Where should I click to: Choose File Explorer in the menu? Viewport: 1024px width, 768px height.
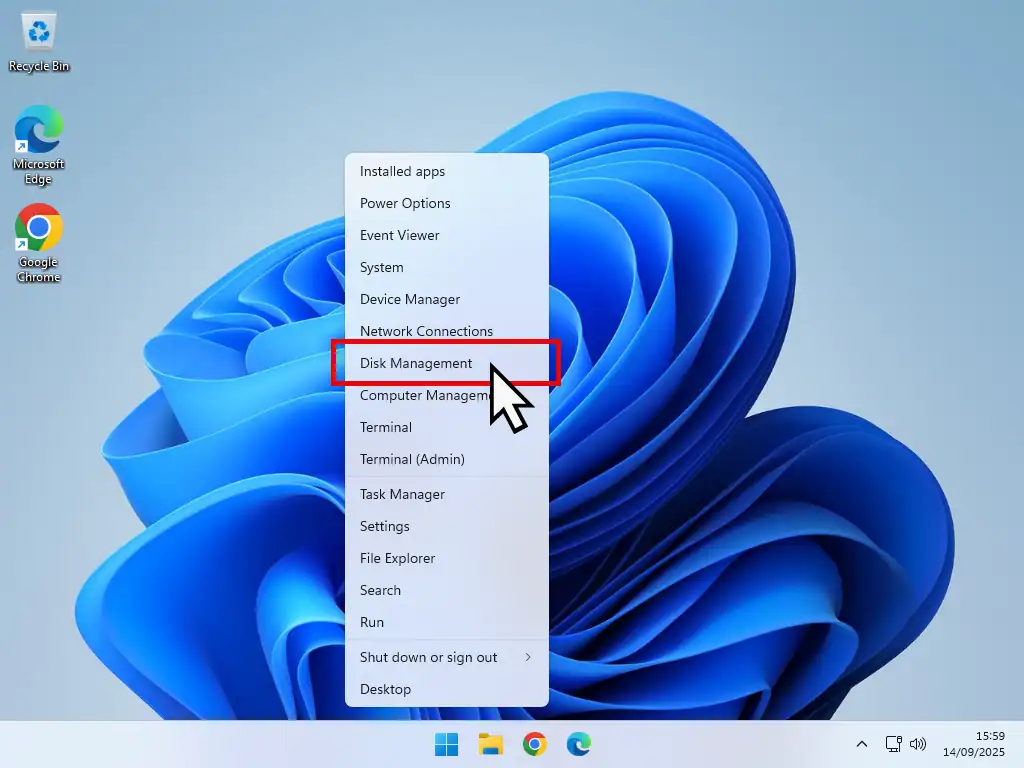447,558
